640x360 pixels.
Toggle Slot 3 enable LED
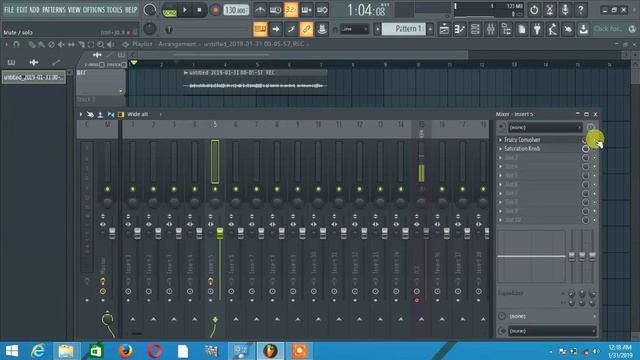[x=594, y=158]
